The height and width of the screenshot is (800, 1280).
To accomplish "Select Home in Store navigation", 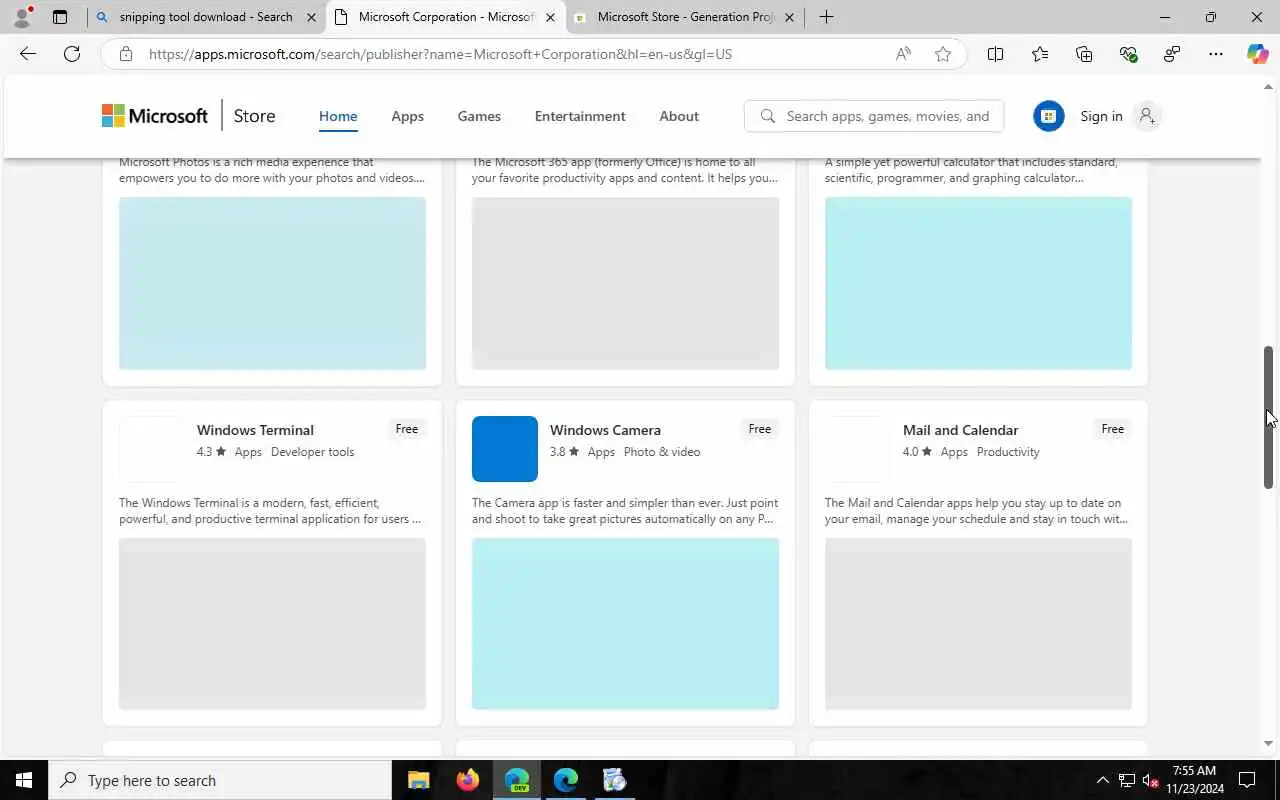I will pos(338,116).
